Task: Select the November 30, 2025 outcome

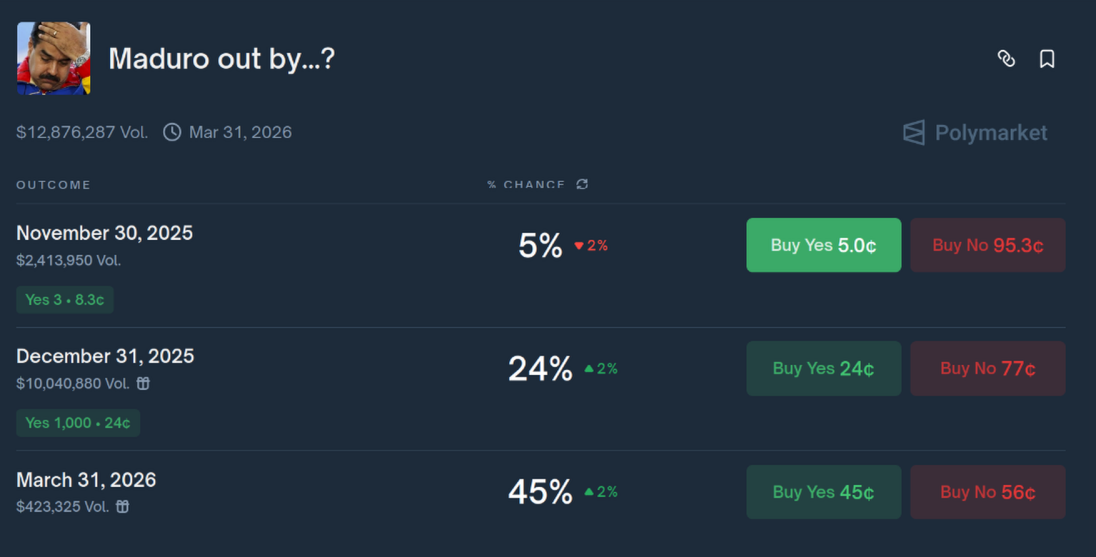Action: tap(104, 233)
